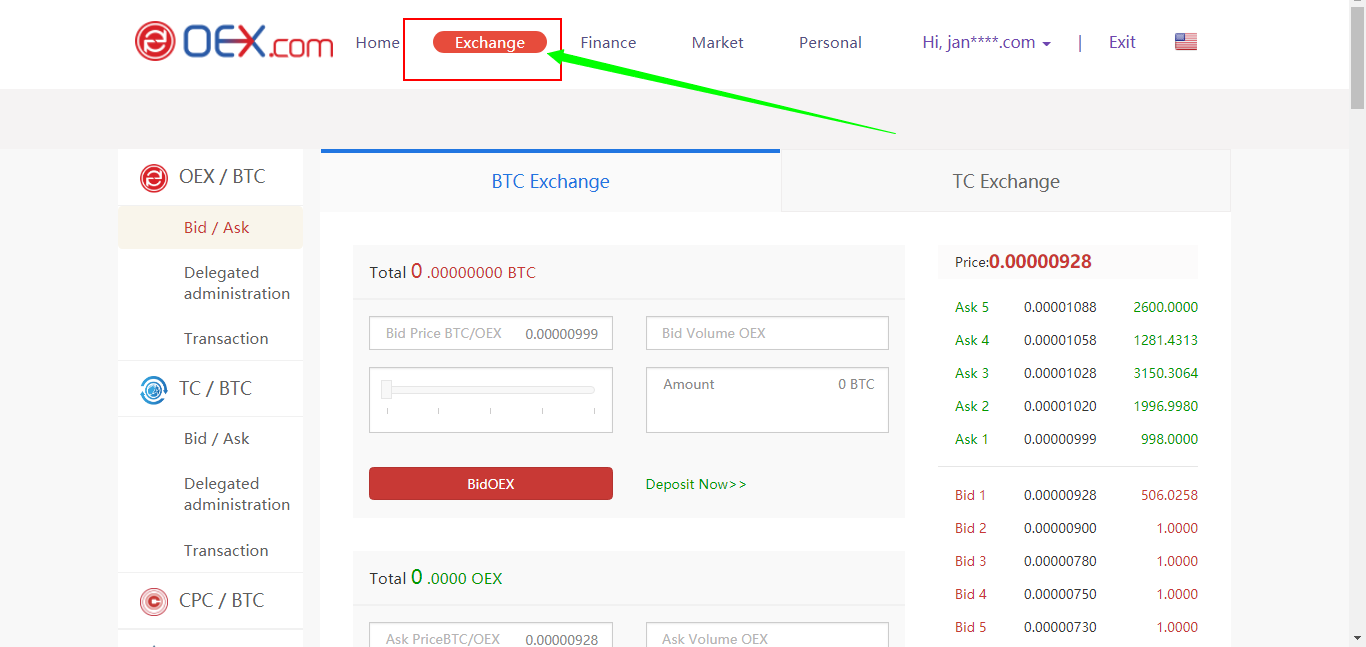Select the Ask 5 price 0.00001088
The image size is (1366, 647).
point(1060,307)
